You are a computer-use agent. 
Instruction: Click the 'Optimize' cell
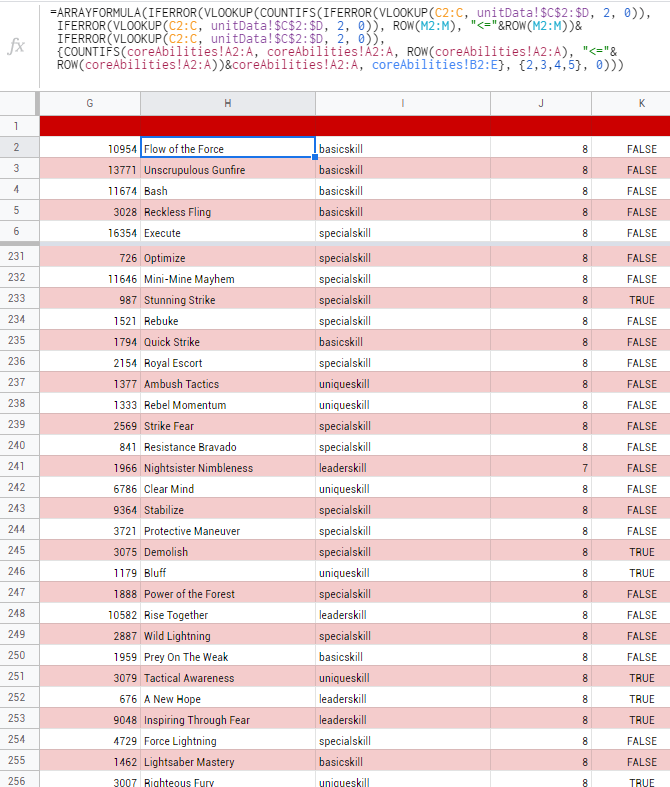pyautogui.click(x=228, y=258)
